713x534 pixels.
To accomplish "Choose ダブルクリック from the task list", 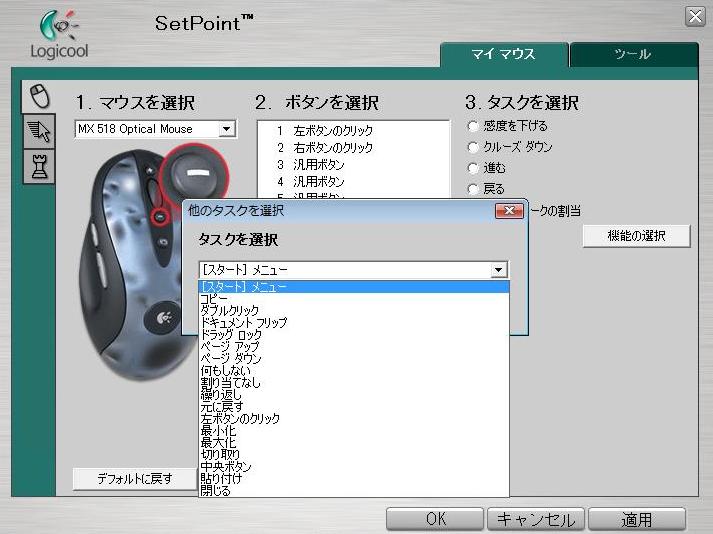I will (354, 310).
